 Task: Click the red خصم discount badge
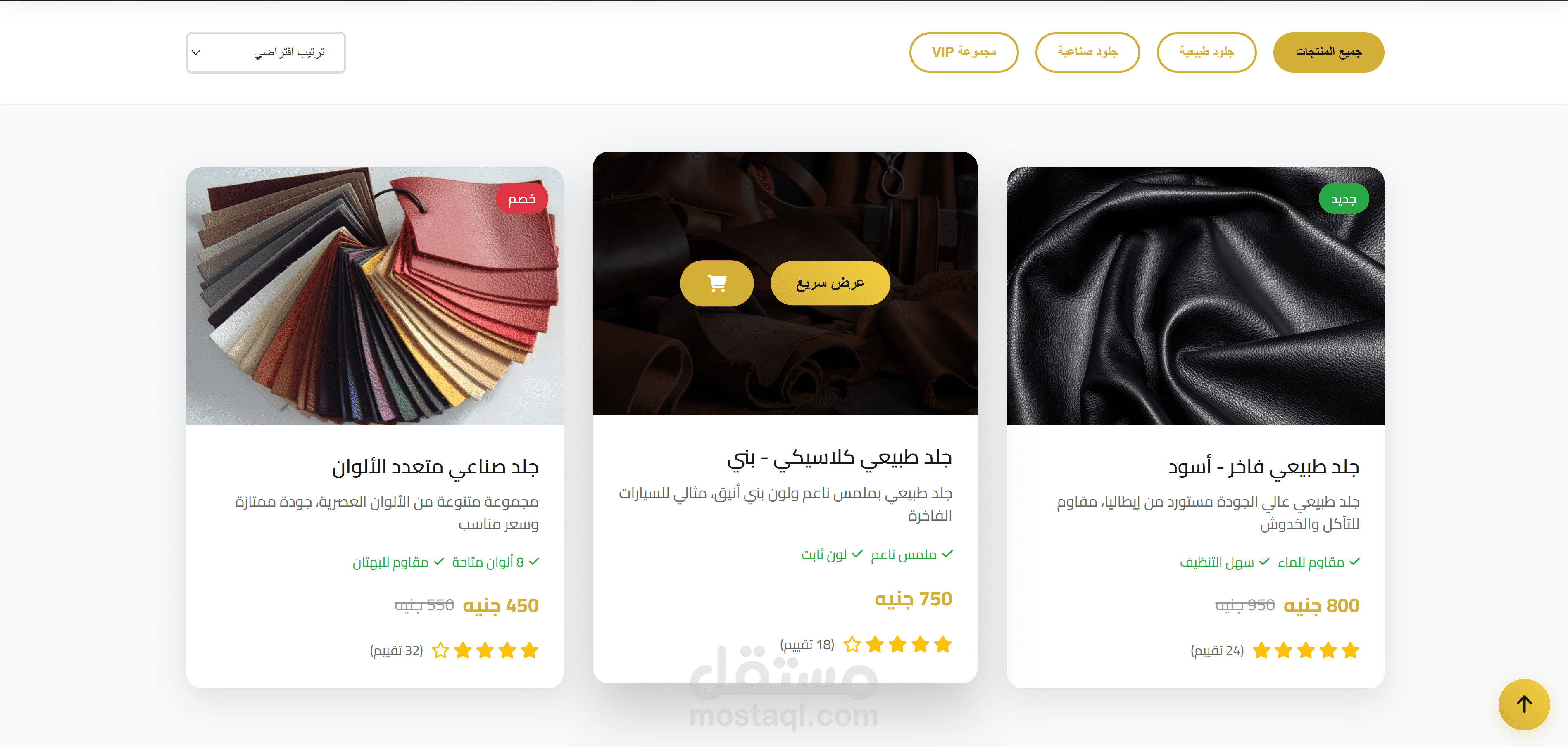(522, 198)
